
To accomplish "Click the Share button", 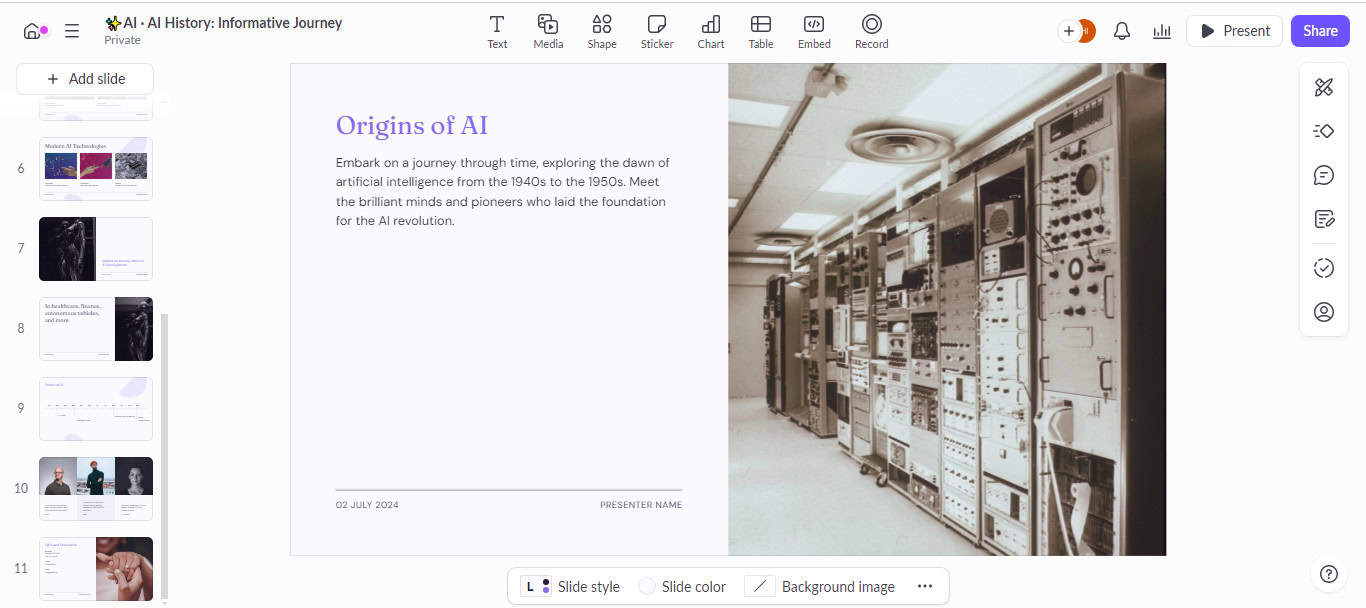I will [1320, 31].
